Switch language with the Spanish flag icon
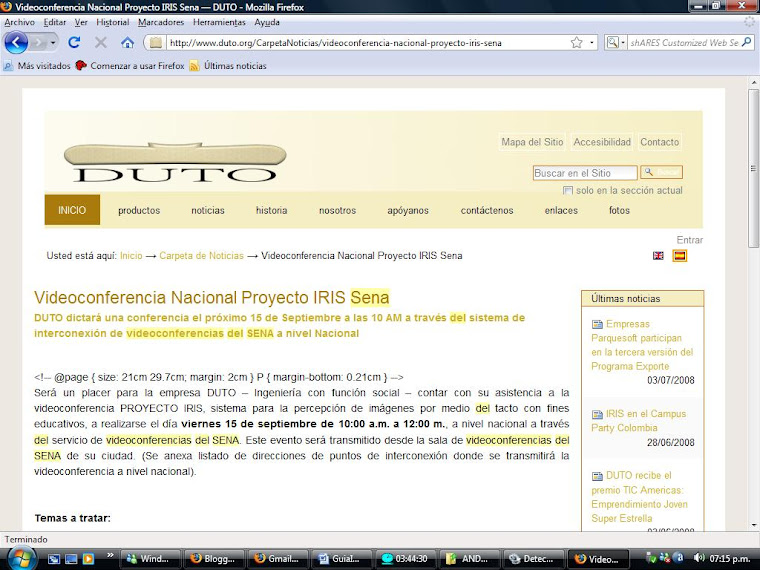 pyautogui.click(x=680, y=255)
